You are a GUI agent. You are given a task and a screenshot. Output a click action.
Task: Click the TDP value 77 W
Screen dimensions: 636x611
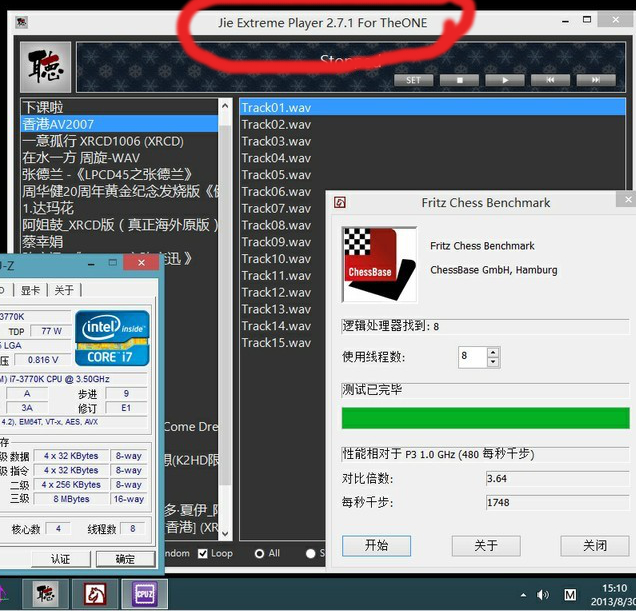pyautogui.click(x=51, y=331)
